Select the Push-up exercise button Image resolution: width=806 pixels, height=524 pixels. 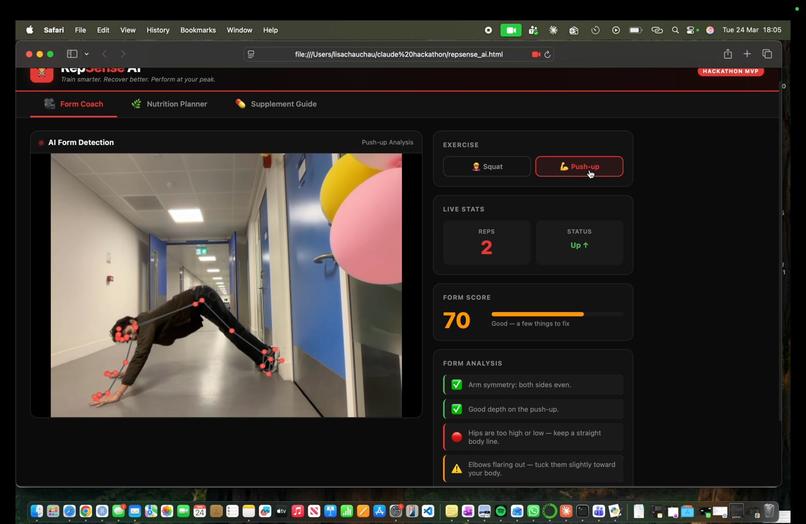pyautogui.click(x=579, y=167)
